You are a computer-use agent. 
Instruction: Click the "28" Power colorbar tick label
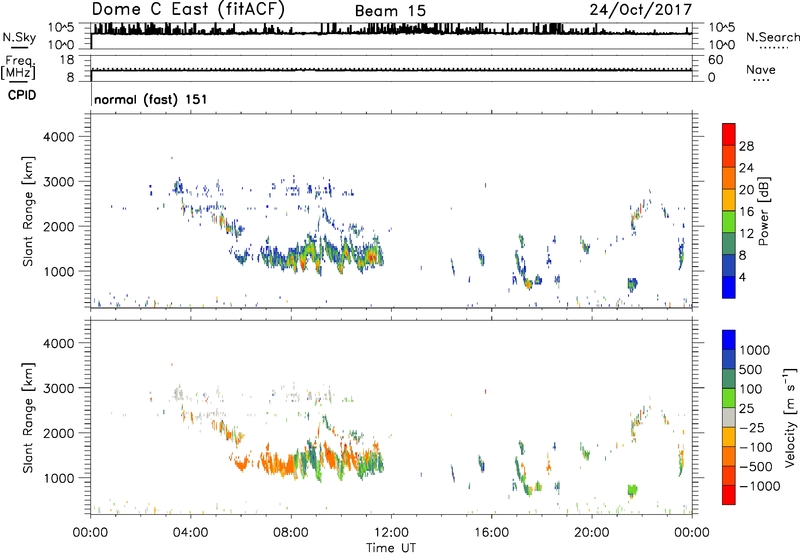tap(746, 146)
